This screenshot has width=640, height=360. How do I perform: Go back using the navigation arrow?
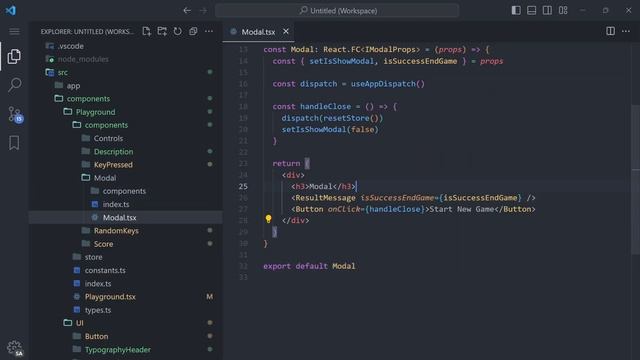pos(187,11)
